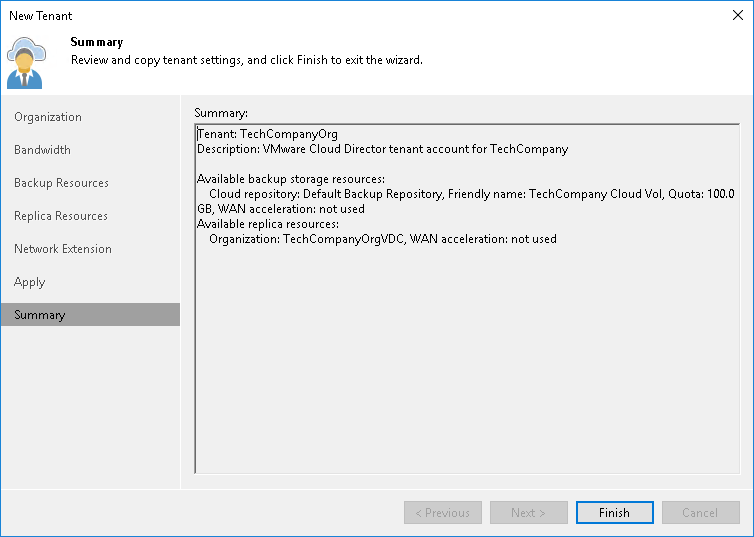Click 'GB, WAN acceleration: not used' line

click(281, 209)
